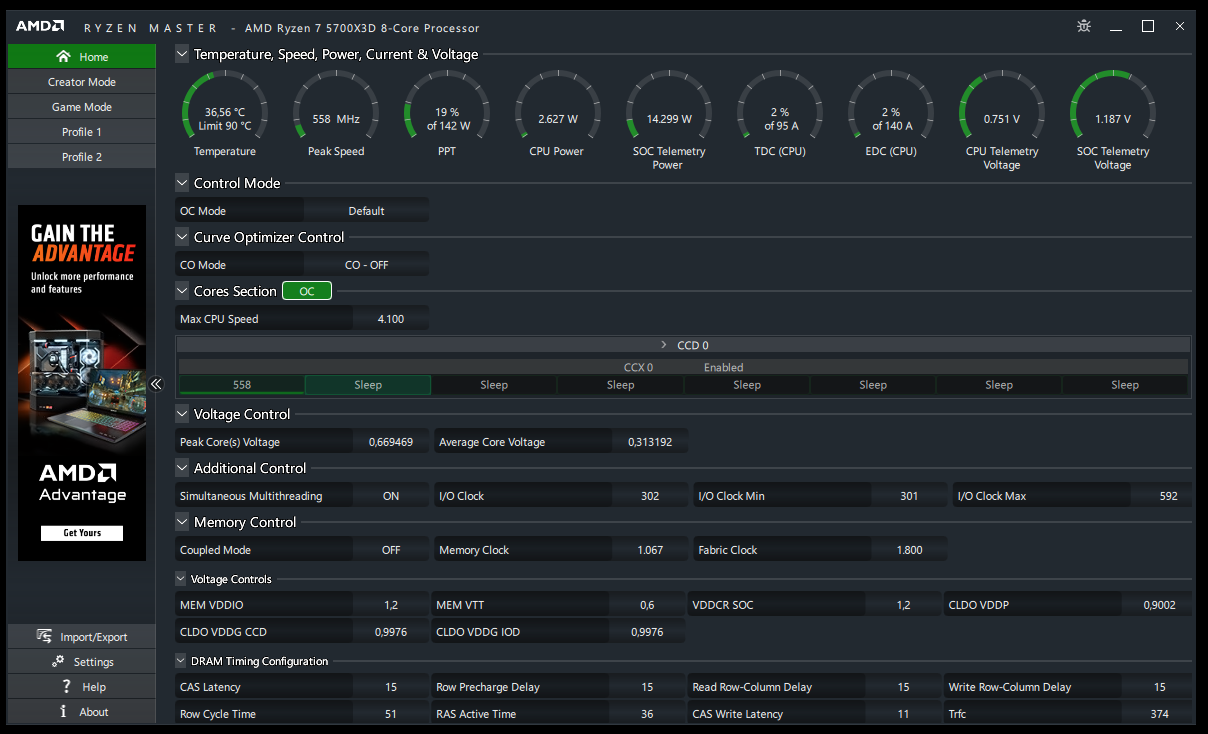Click the About info icon
Viewport: 1208px width, 734px height.
point(63,712)
